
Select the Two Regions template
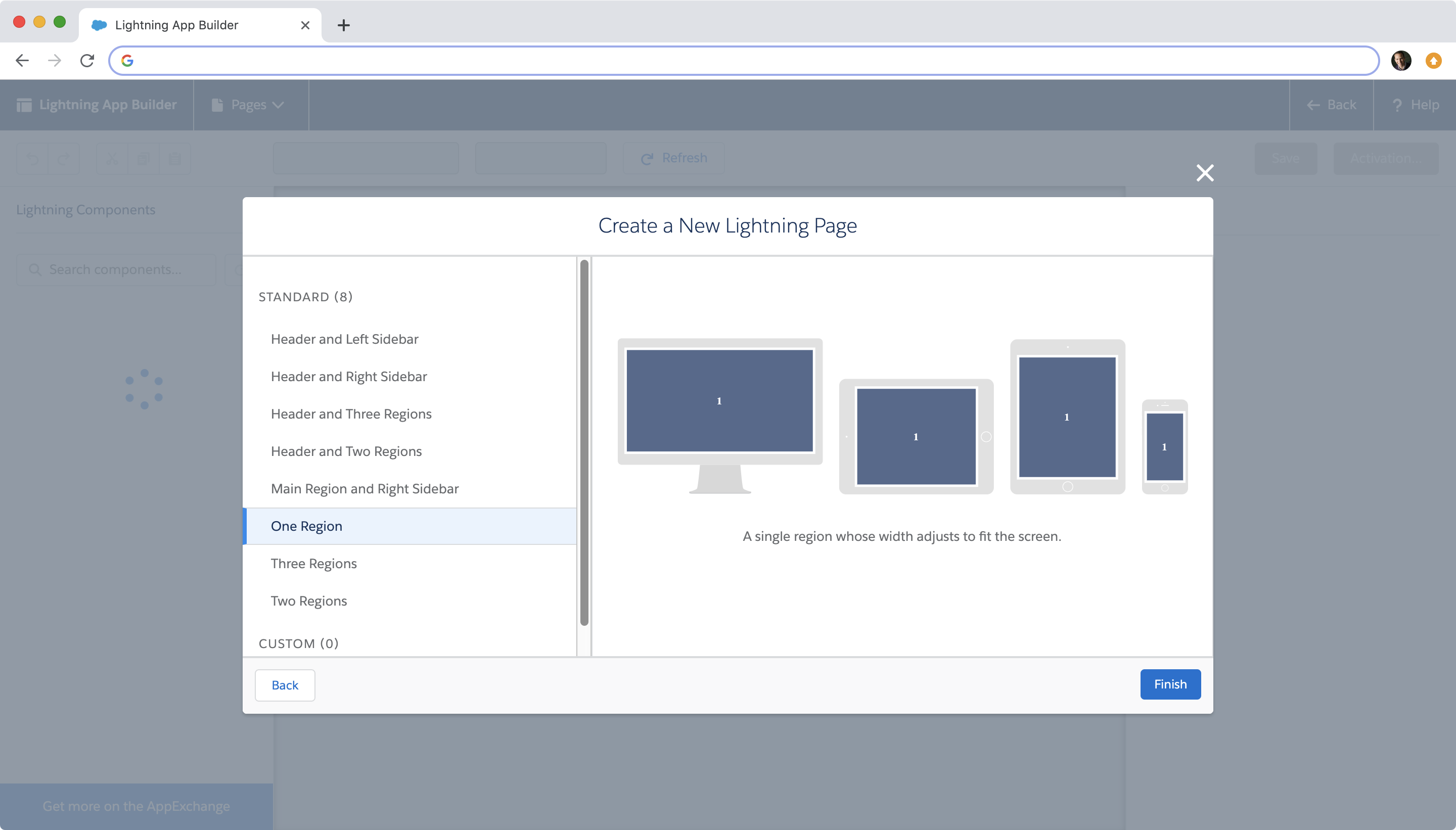click(x=409, y=601)
